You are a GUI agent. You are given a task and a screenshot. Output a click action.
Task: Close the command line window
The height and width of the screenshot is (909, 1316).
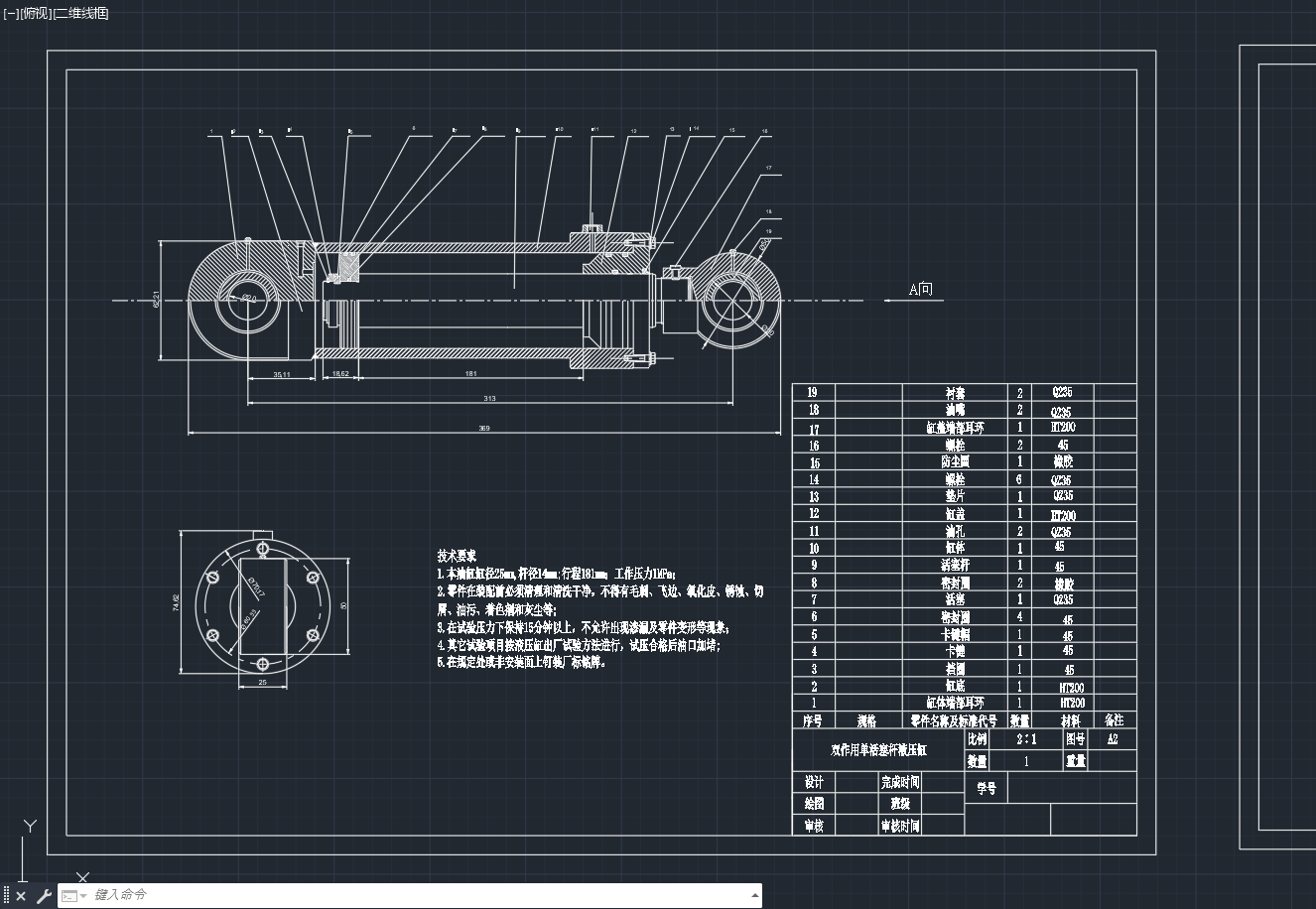pyautogui.click(x=21, y=896)
